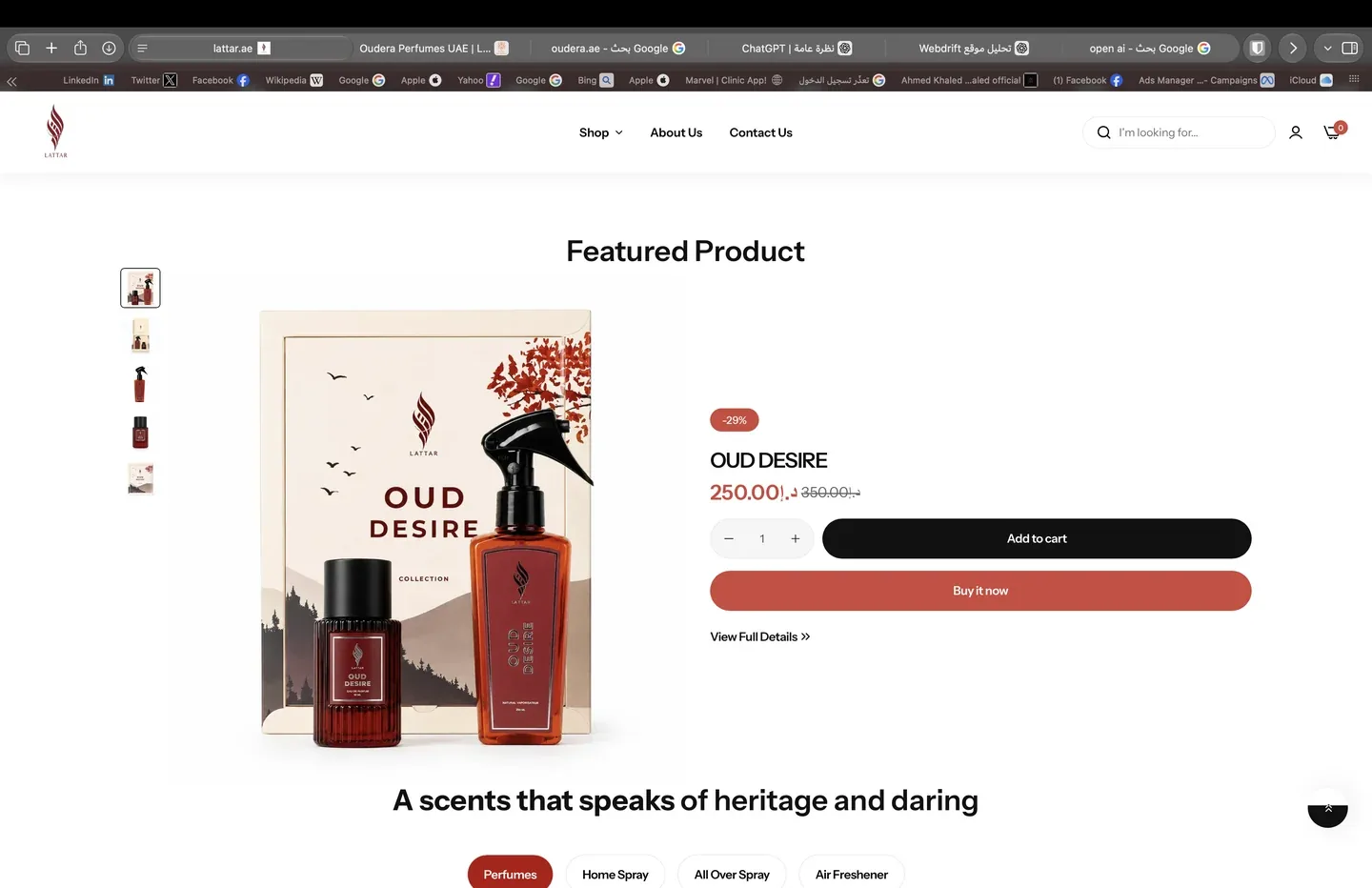Screen dimensions: 1372x888
Task: Open the Safari share menu
Action: (80, 48)
